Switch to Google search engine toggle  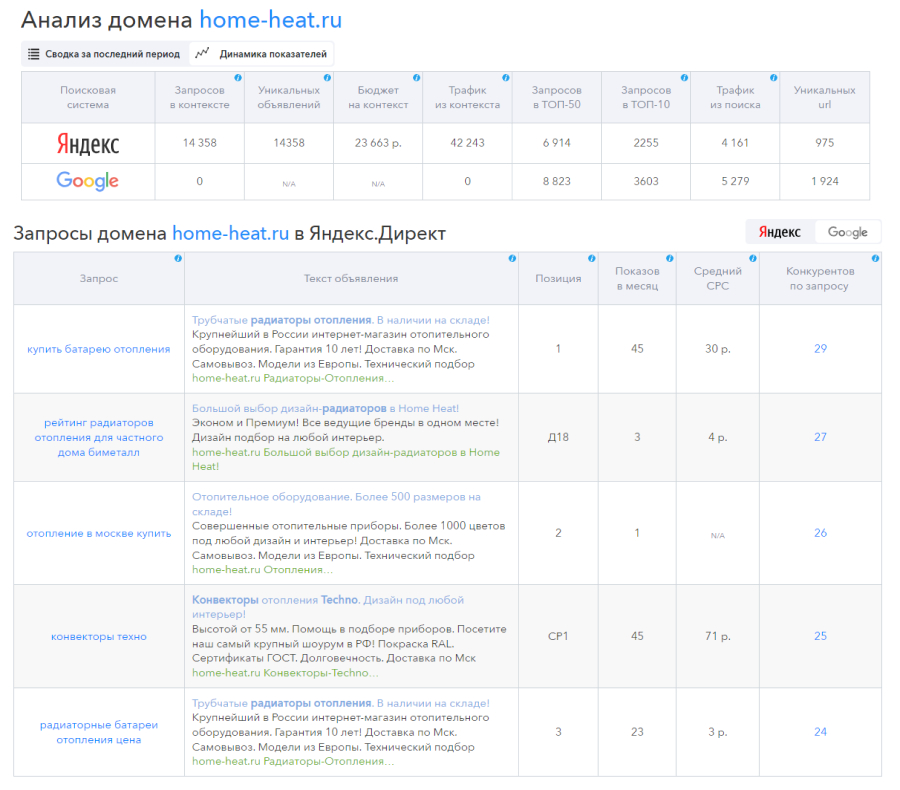click(847, 232)
